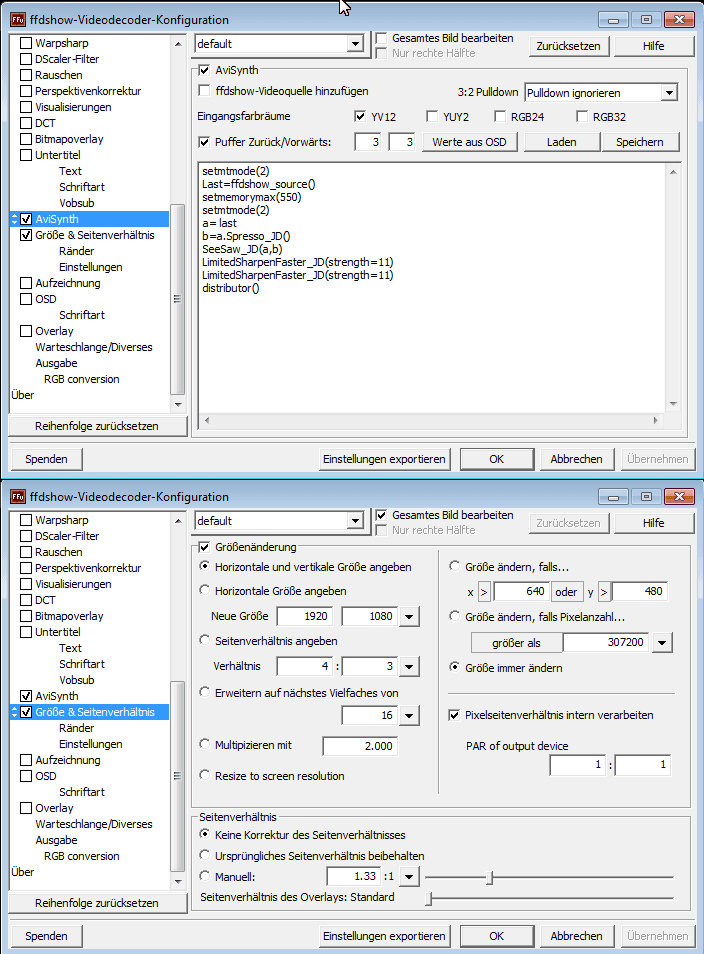Open 'RGB conversion' in lower window tree

pos(82,856)
